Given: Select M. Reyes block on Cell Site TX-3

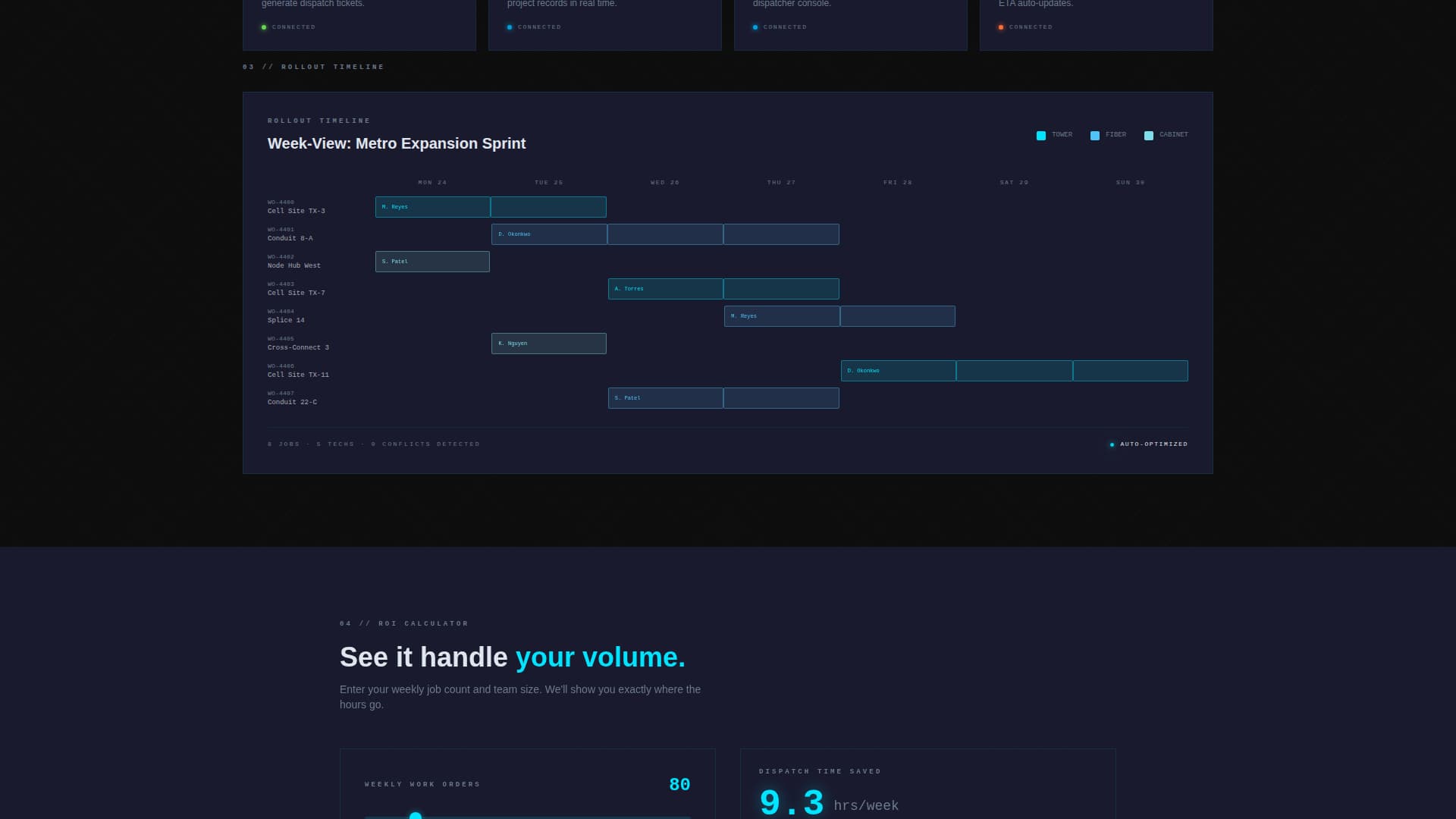Looking at the screenshot, I should point(432,207).
